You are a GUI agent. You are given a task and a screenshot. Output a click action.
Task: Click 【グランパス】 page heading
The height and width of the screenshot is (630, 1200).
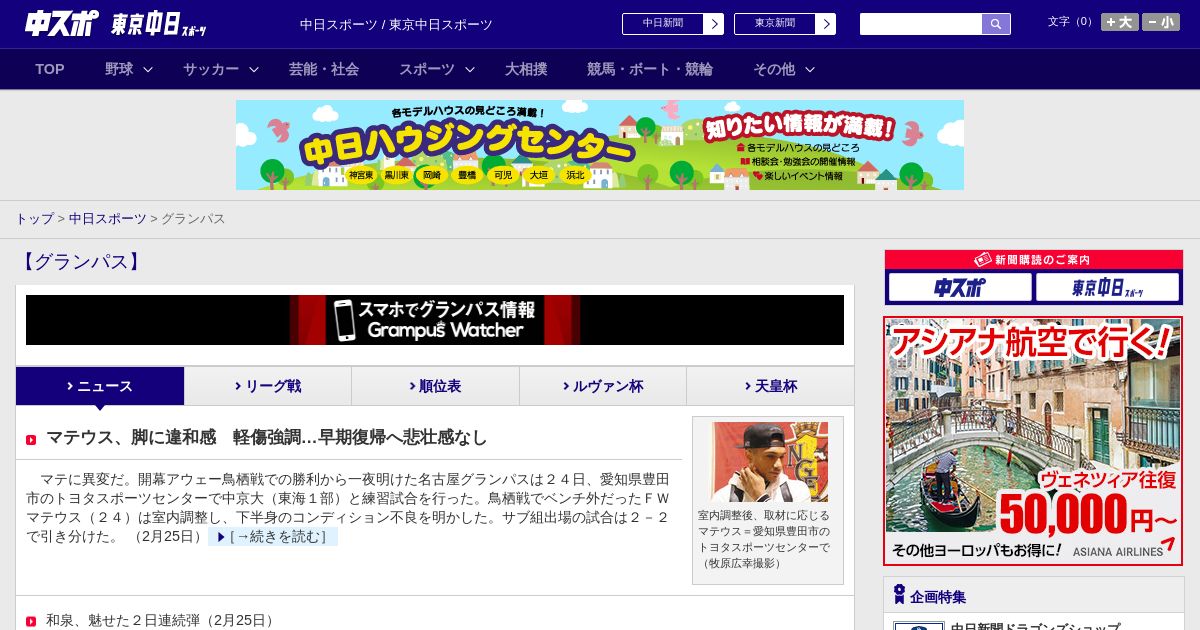point(80,262)
